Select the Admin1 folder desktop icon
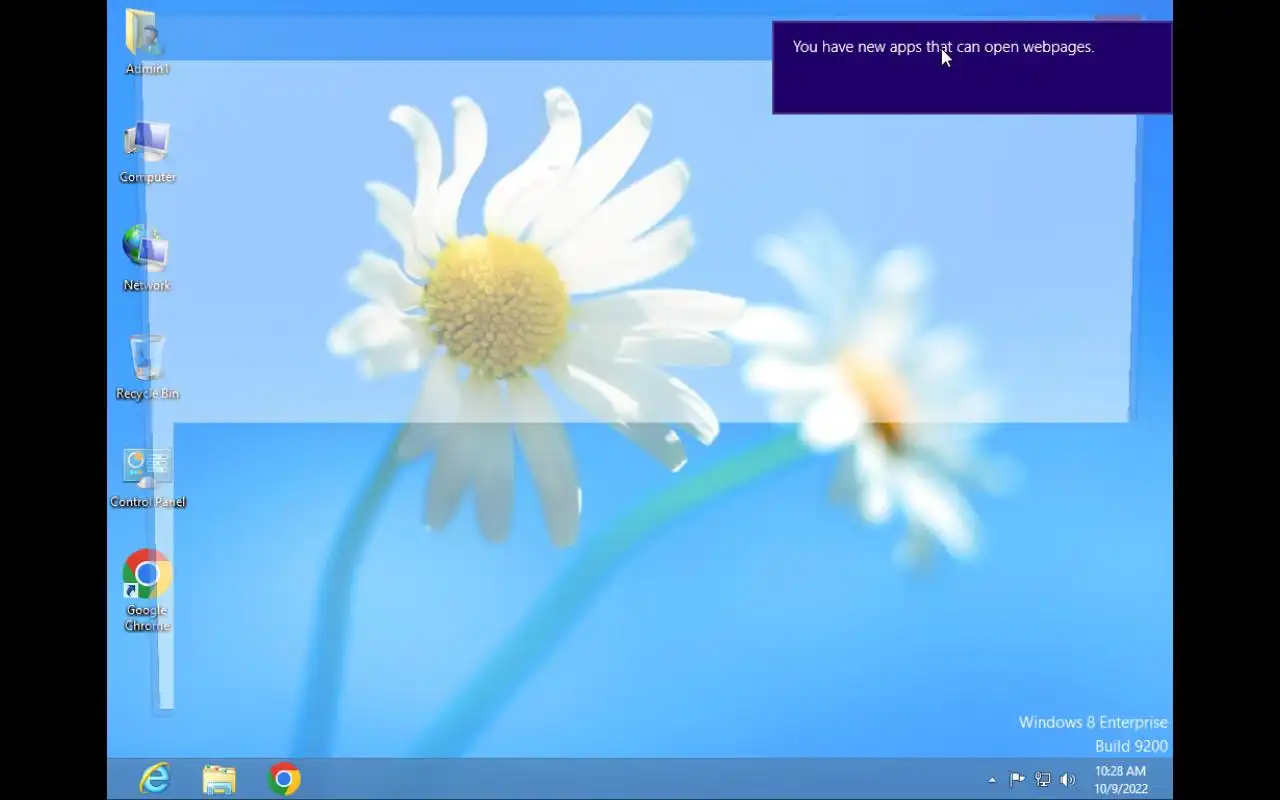Viewport: 1280px width, 800px height. point(147,42)
